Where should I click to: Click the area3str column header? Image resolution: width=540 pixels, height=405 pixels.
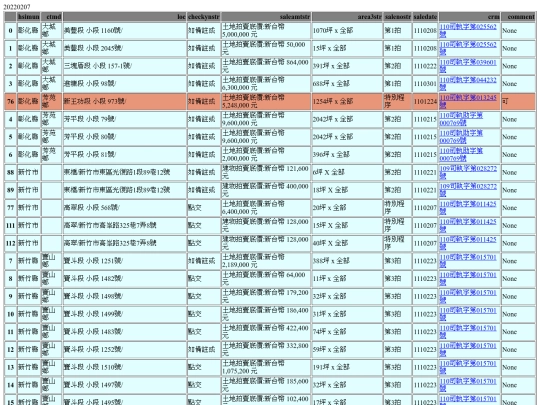tap(347, 17)
